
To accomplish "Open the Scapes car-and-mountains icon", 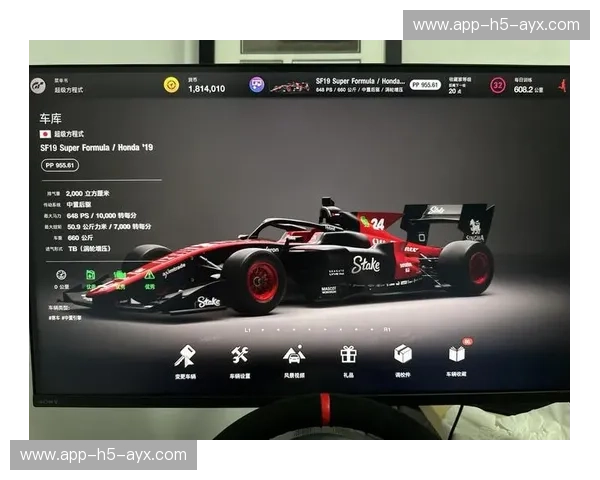I will [x=294, y=354].
